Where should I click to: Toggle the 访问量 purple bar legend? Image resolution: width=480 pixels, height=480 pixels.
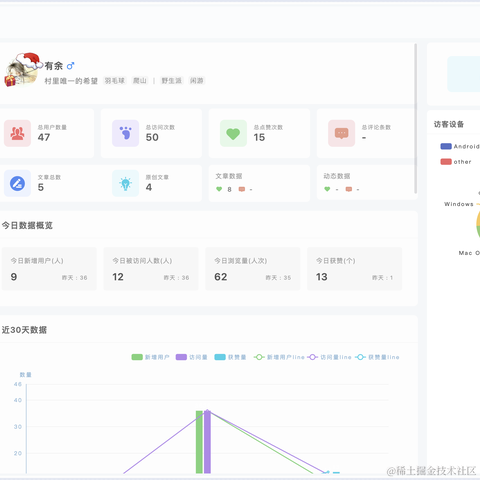click(x=192, y=357)
